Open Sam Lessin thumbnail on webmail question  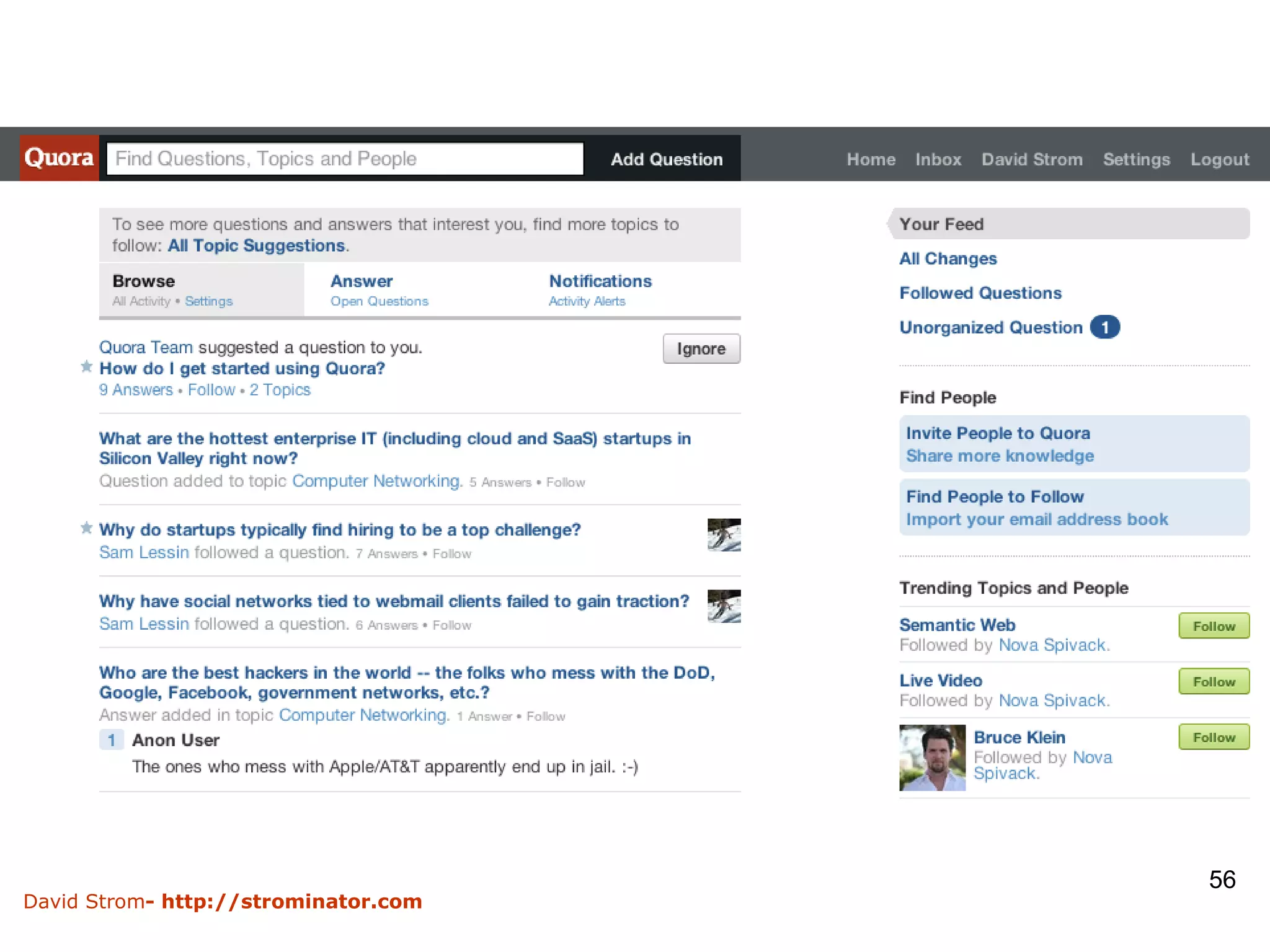(x=724, y=606)
